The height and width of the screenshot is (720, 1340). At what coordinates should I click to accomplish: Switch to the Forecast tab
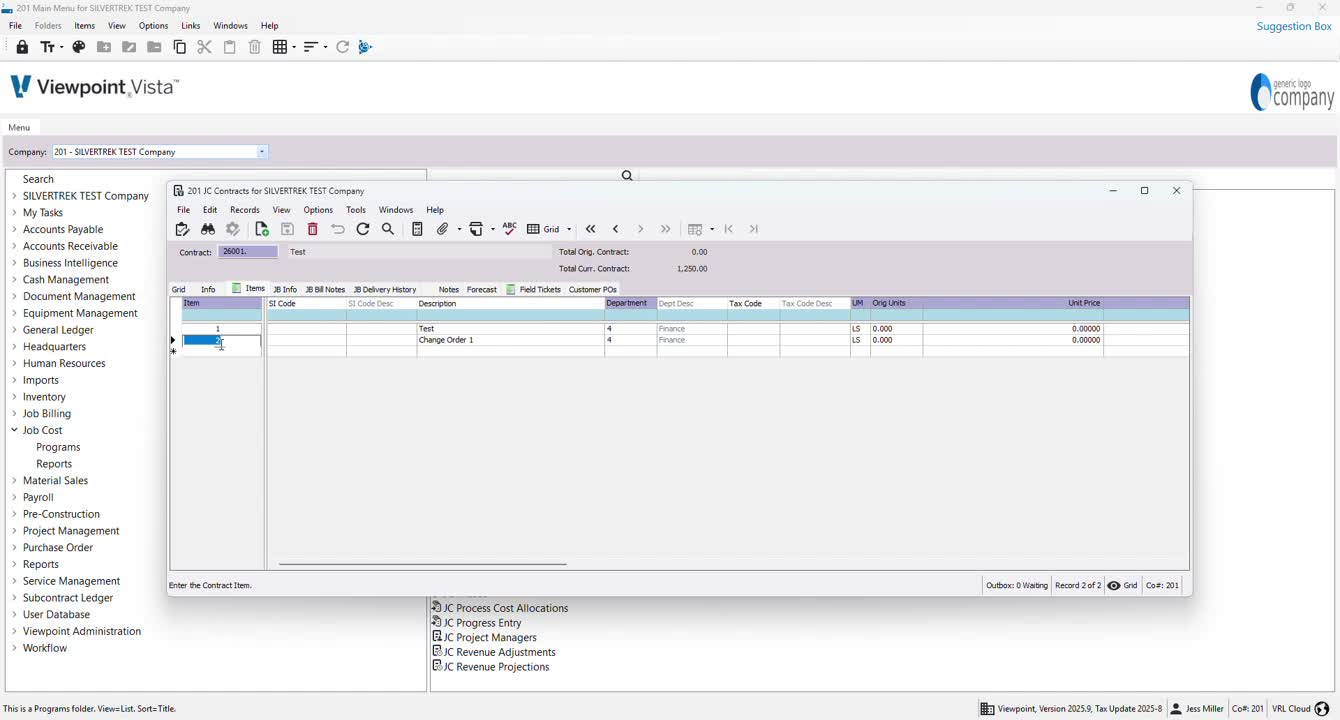point(482,290)
